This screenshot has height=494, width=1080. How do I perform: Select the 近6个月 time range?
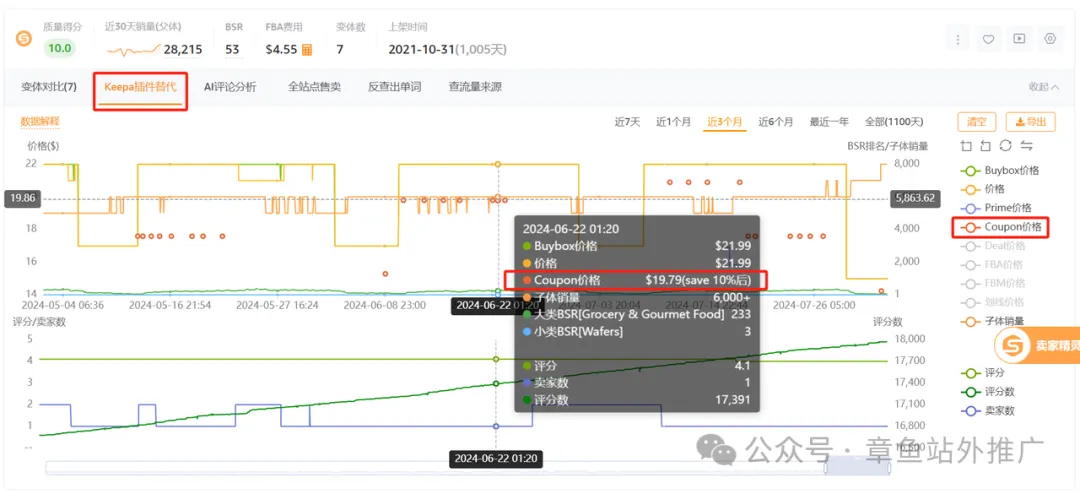coord(776,122)
